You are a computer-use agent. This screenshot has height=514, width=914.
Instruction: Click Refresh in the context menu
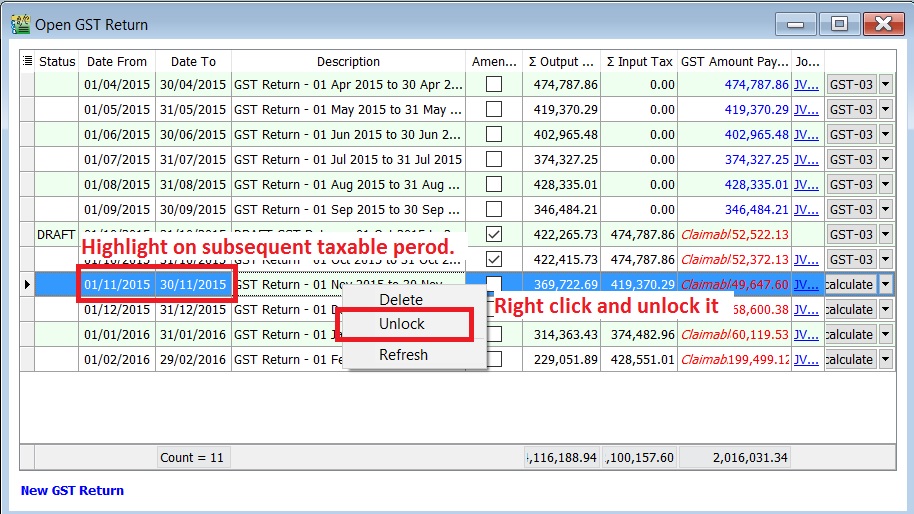(x=403, y=355)
